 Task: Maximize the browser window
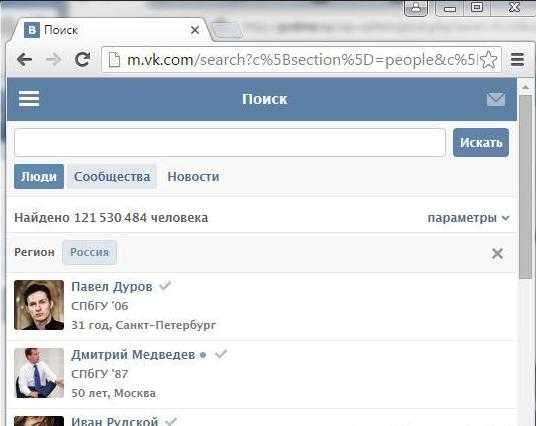point(477,8)
